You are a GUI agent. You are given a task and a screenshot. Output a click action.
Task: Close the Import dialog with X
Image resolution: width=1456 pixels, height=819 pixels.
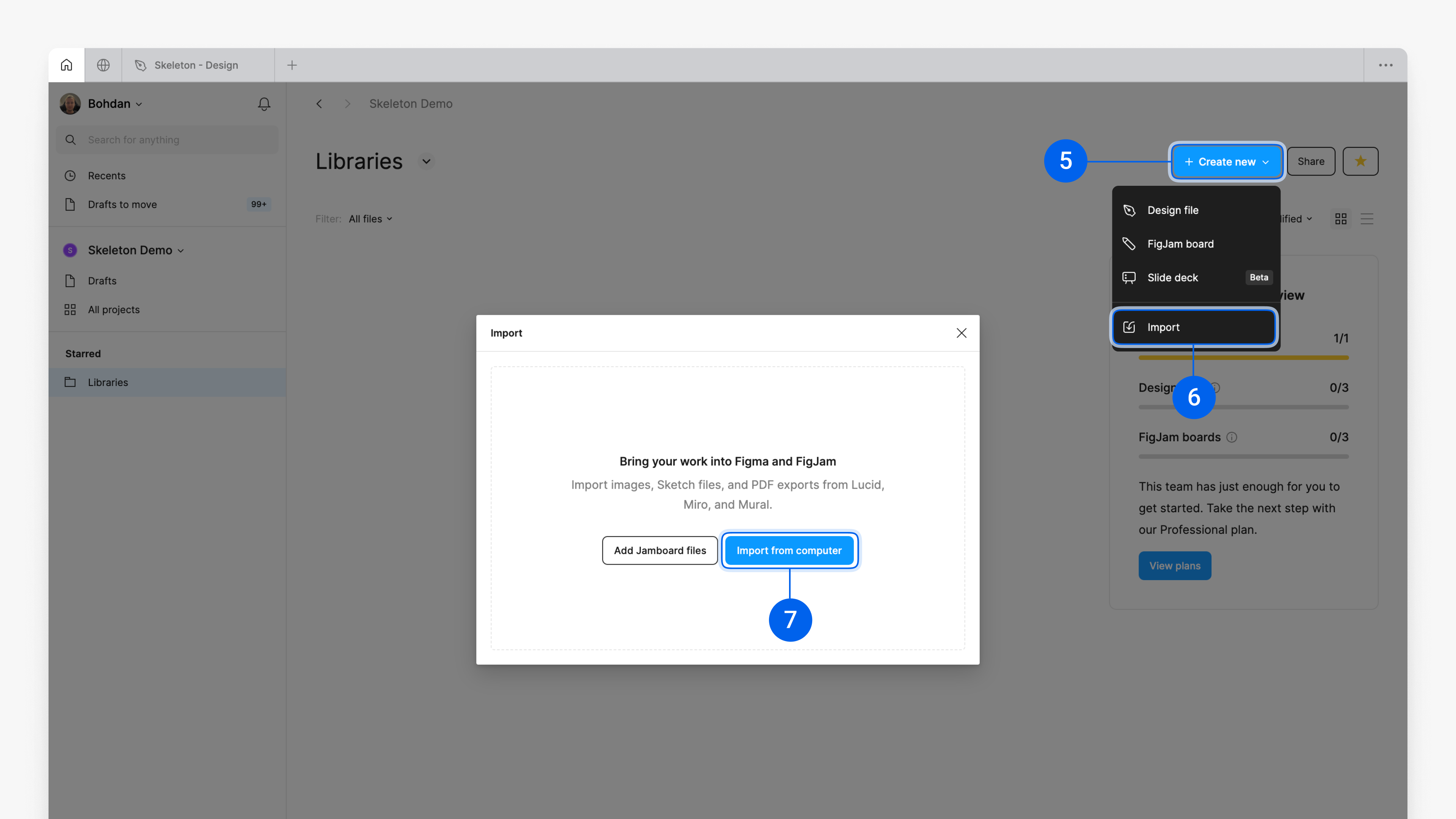[962, 333]
